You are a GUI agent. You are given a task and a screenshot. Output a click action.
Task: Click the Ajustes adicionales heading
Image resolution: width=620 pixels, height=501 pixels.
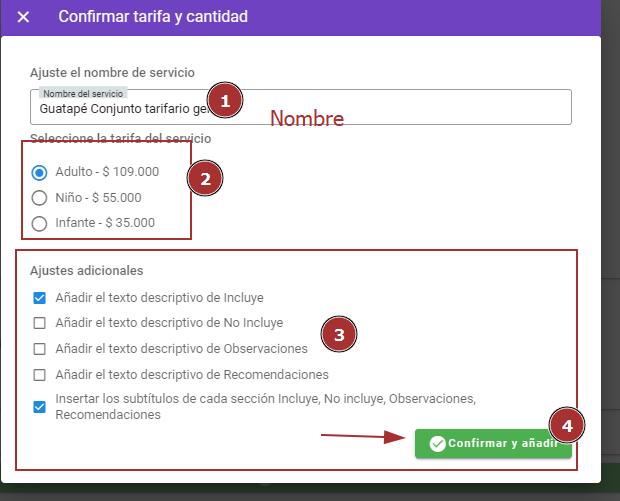pyautogui.click(x=87, y=271)
